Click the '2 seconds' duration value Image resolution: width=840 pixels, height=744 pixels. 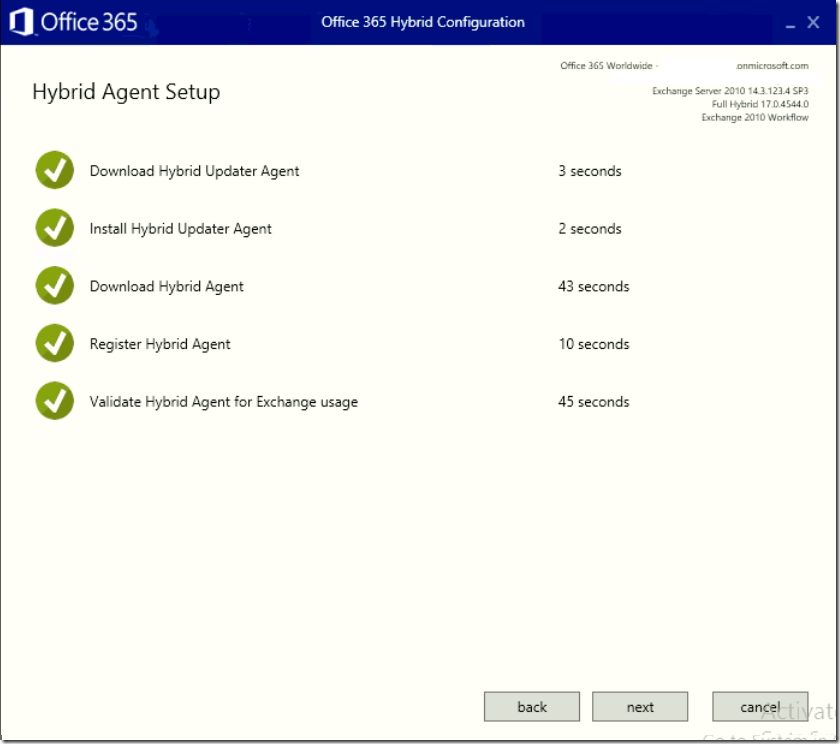[x=590, y=229]
